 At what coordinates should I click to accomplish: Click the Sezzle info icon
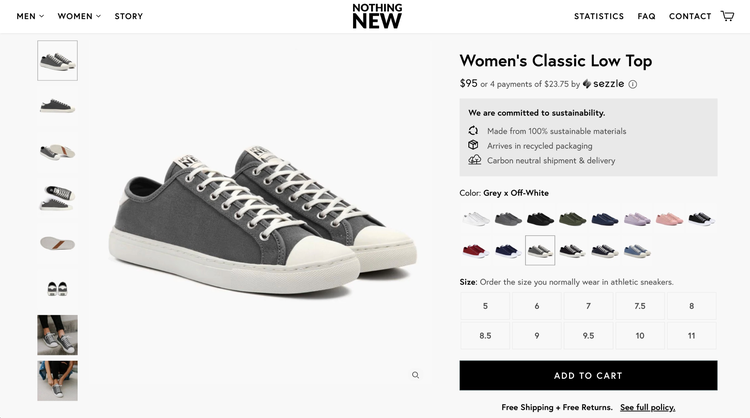633,84
